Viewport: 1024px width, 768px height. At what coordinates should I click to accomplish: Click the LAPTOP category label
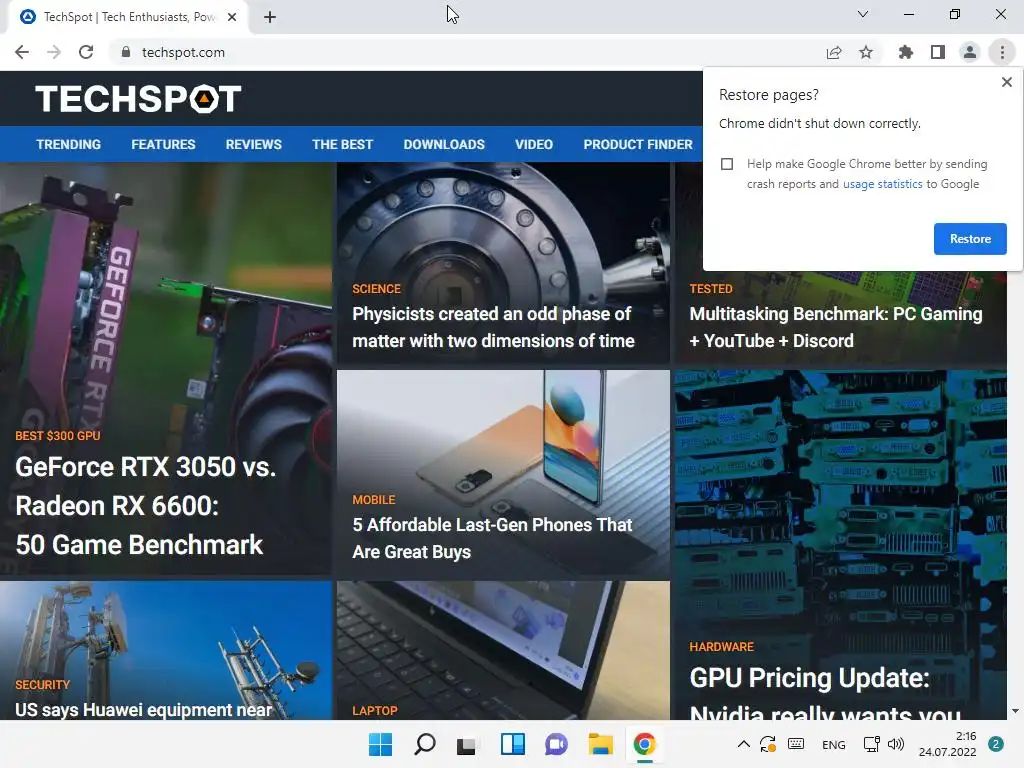point(375,711)
